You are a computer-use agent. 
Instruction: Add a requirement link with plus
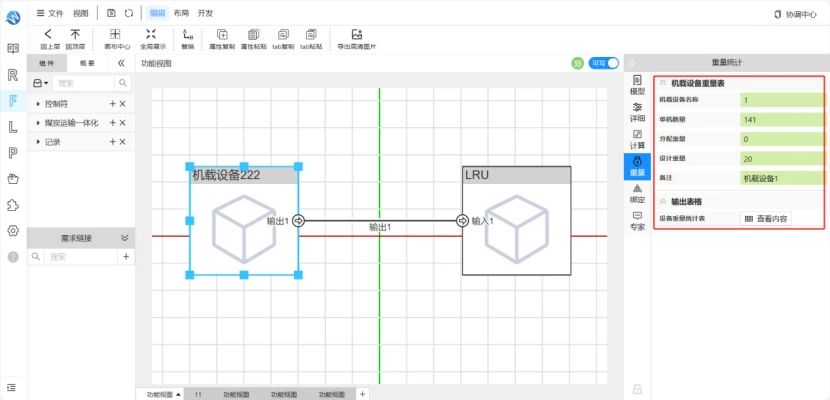point(126,257)
